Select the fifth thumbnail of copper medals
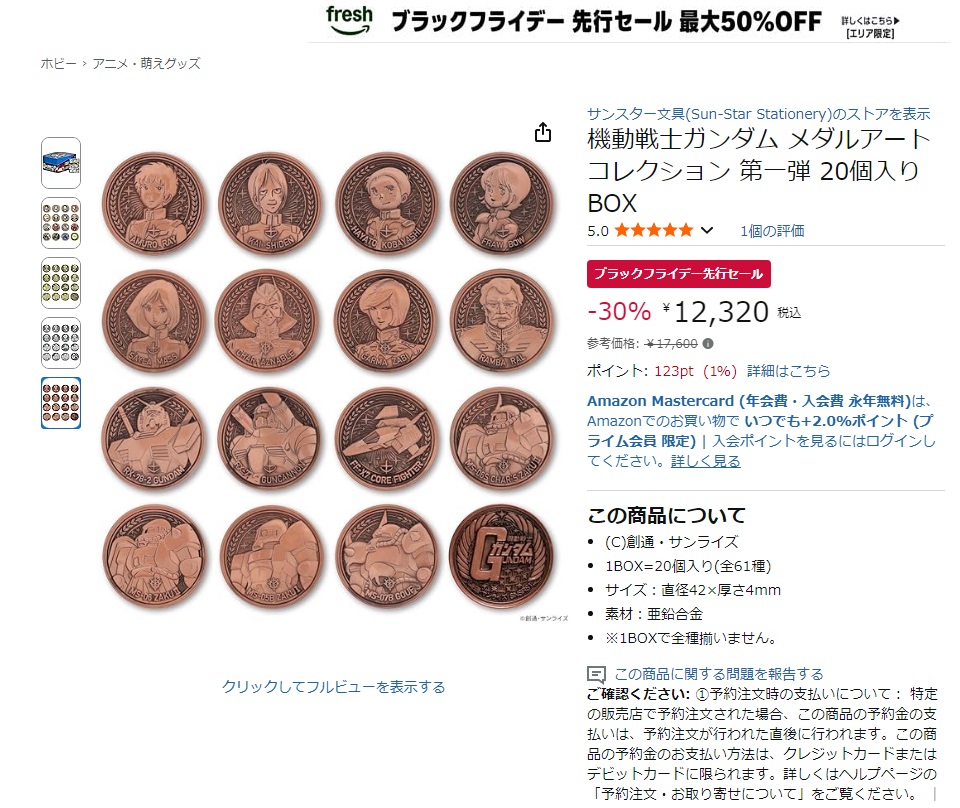Image resolution: width=960 pixels, height=808 pixels. click(x=61, y=403)
